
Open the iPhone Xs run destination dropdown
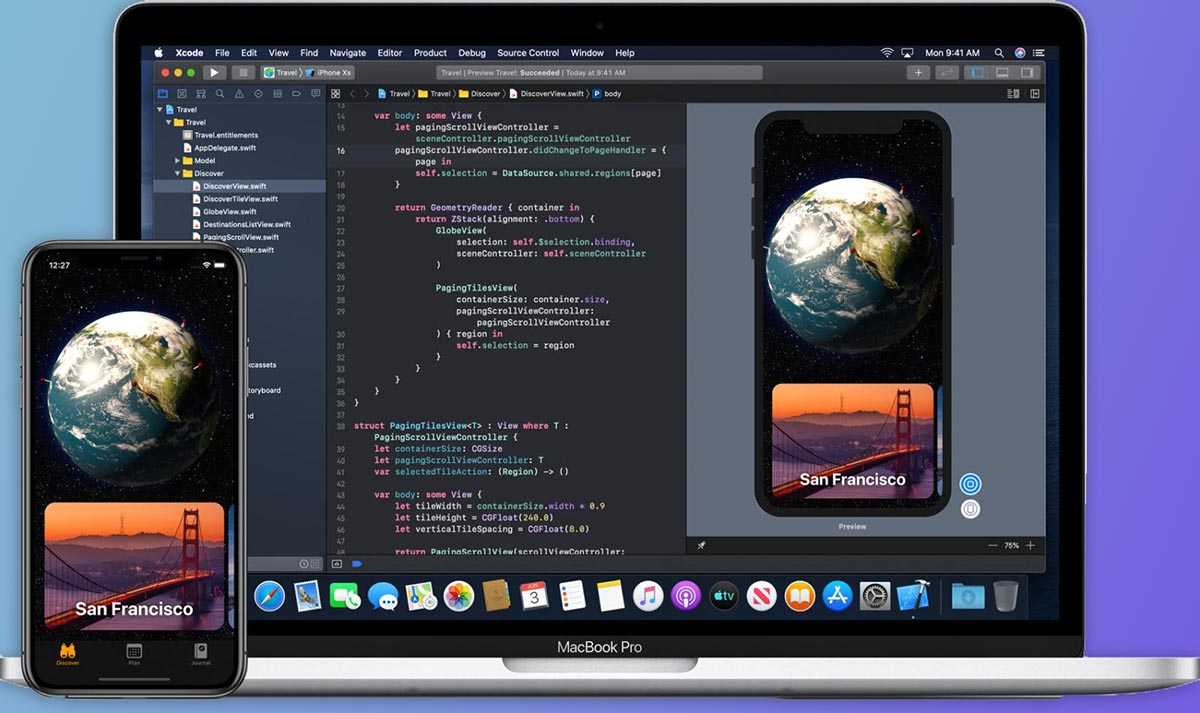(334, 73)
